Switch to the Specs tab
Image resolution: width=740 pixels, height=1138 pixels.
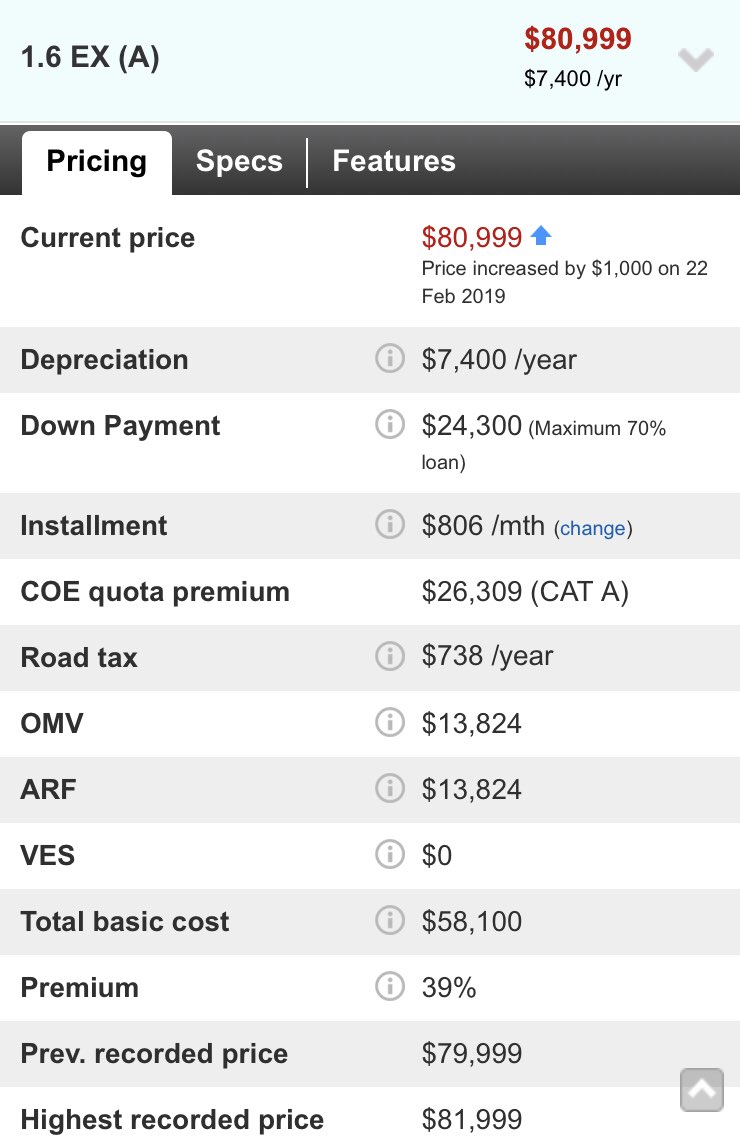239,162
